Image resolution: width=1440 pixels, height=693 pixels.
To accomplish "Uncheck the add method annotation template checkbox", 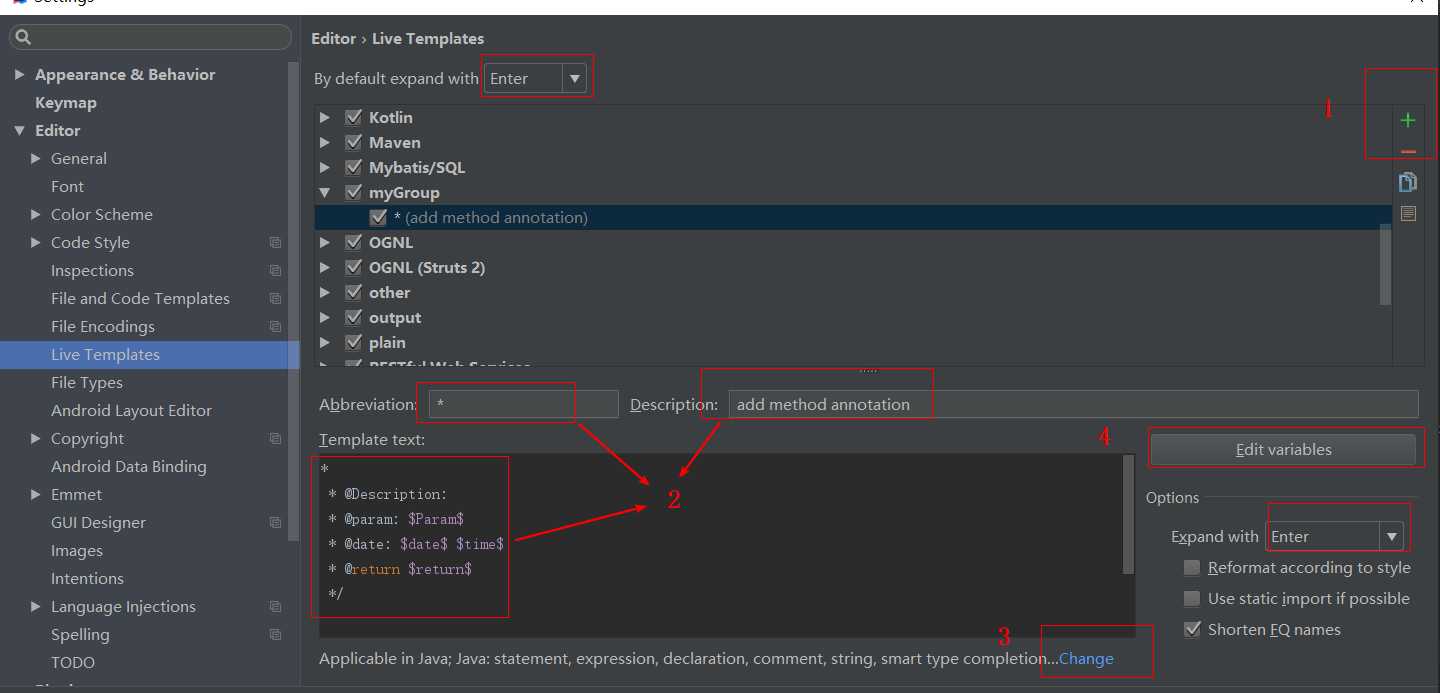I will pyautogui.click(x=378, y=217).
